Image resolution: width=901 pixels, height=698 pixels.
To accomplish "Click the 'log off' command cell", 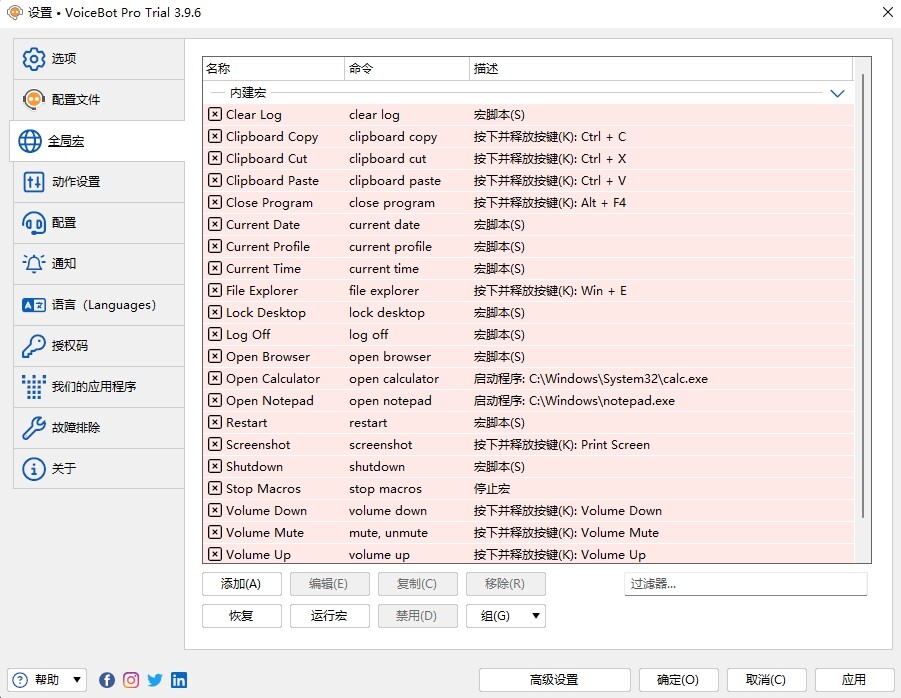I will pos(368,334).
